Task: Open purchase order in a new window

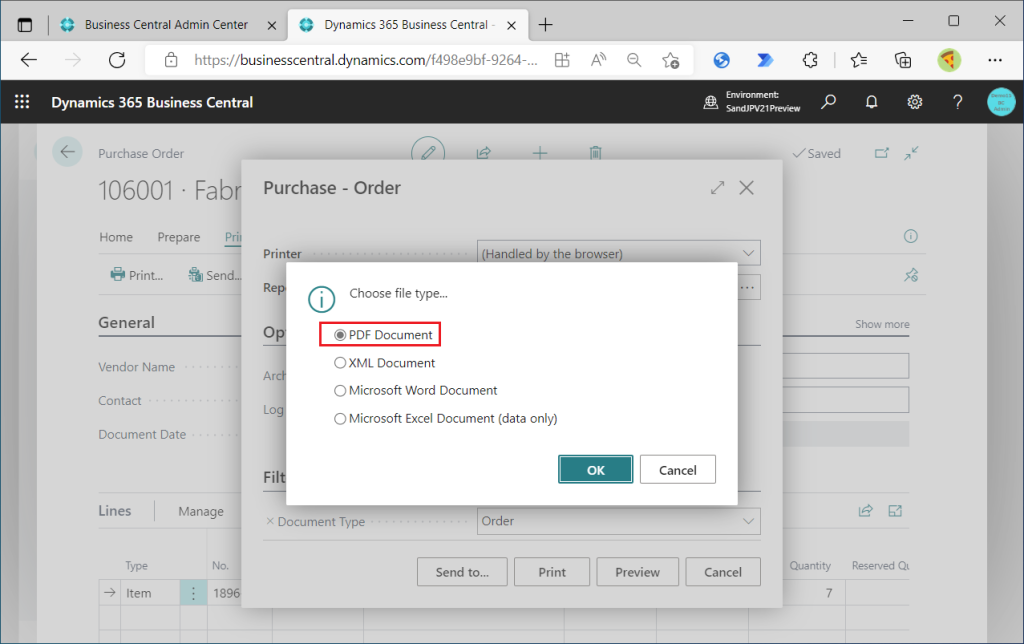Action: pyautogui.click(x=882, y=153)
